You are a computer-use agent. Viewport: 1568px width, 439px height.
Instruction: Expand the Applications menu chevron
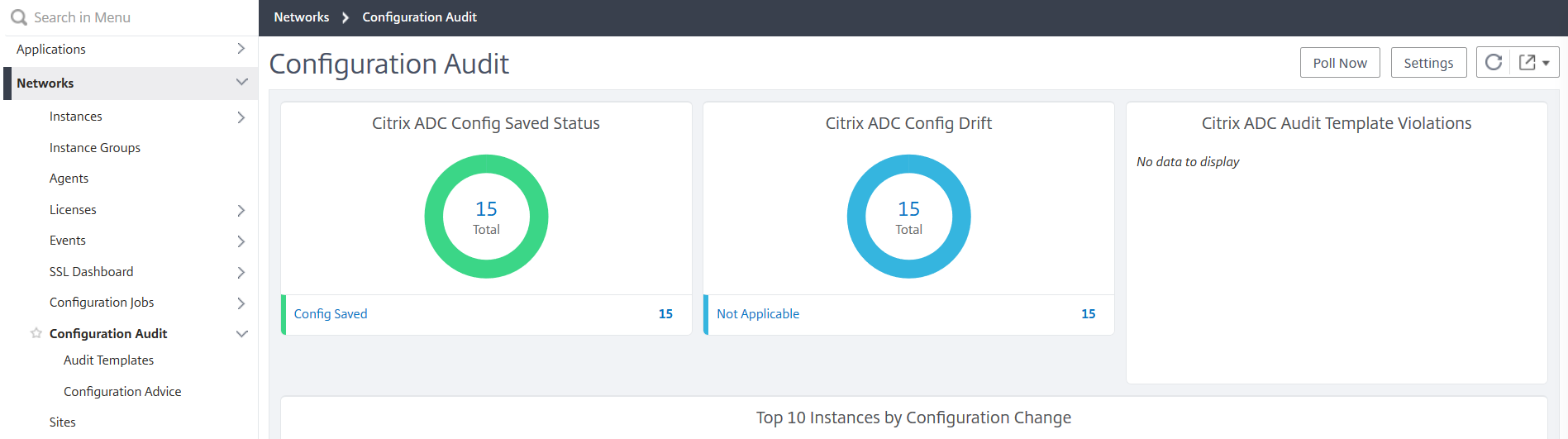click(241, 49)
